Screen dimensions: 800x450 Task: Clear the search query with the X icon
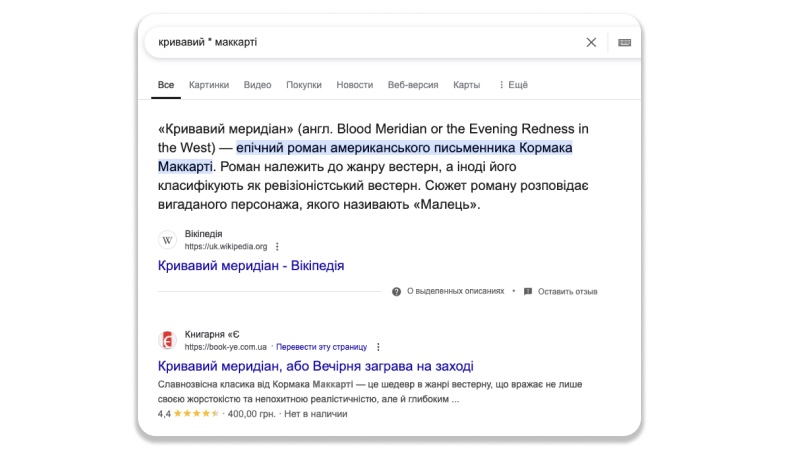[591, 42]
